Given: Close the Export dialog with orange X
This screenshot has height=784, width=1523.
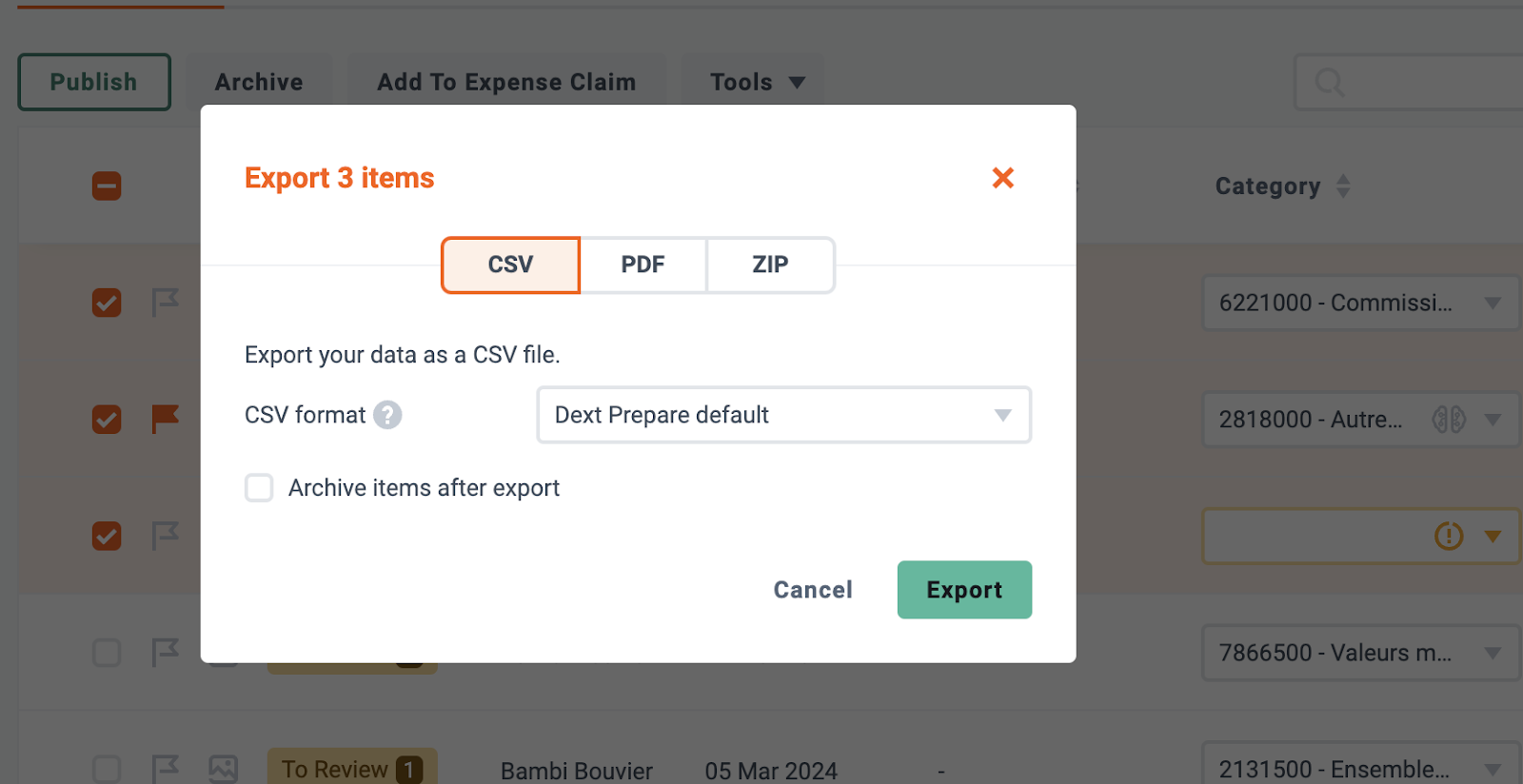Looking at the screenshot, I should tap(1002, 178).
